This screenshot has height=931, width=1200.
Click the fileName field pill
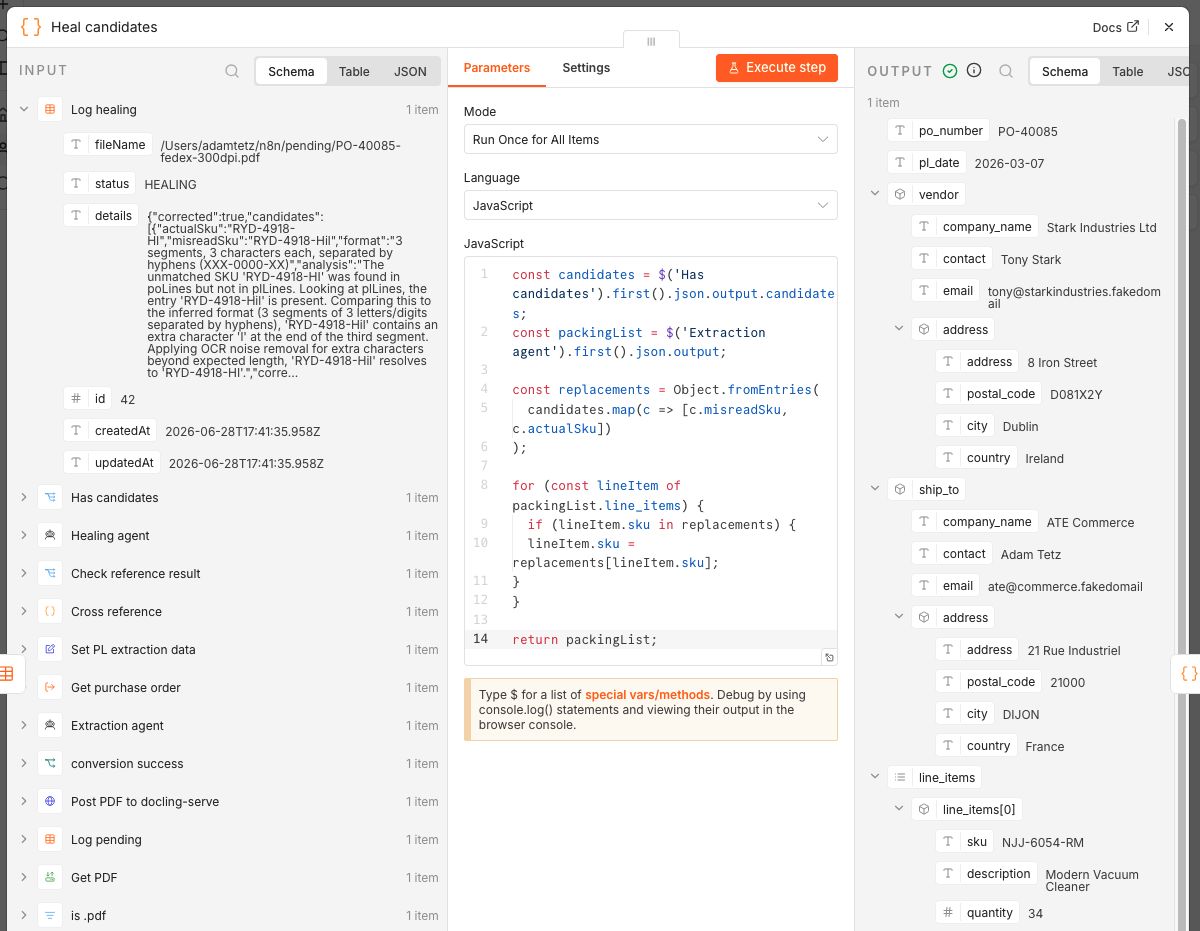109,145
